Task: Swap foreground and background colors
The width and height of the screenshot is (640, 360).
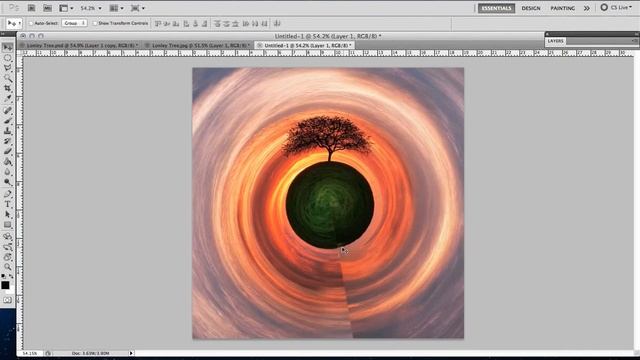Action: [x=11, y=276]
